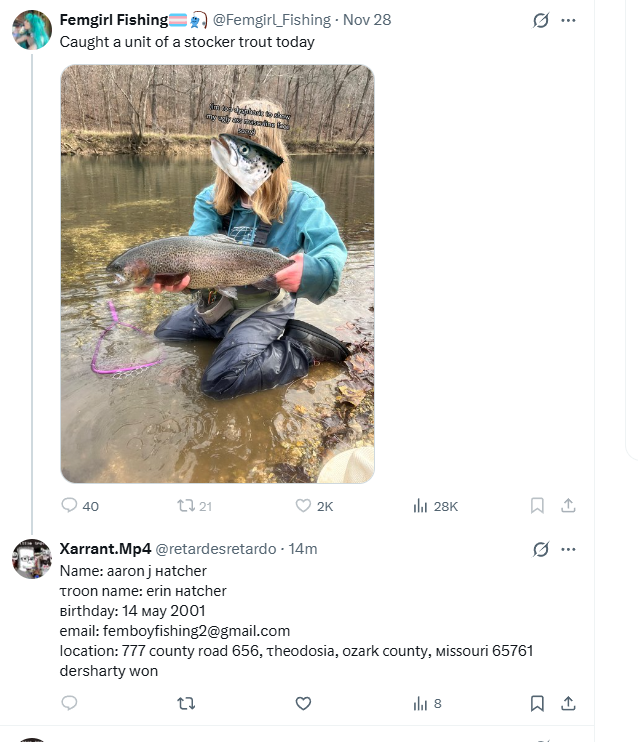Open more options menu on Xarrant.Mp4 reply
638x742 pixels.
tap(569, 549)
